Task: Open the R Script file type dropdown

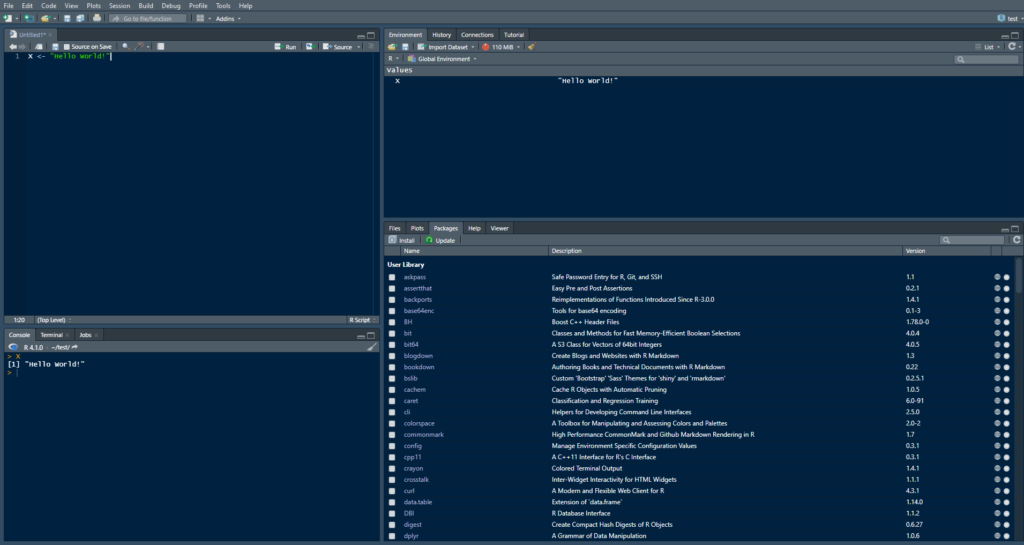Action: point(362,320)
